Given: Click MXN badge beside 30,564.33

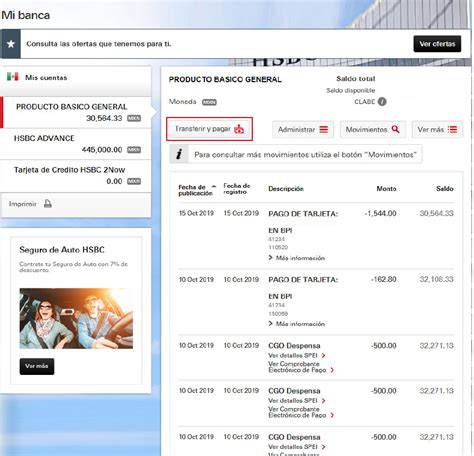Looking at the screenshot, I should point(134,118).
